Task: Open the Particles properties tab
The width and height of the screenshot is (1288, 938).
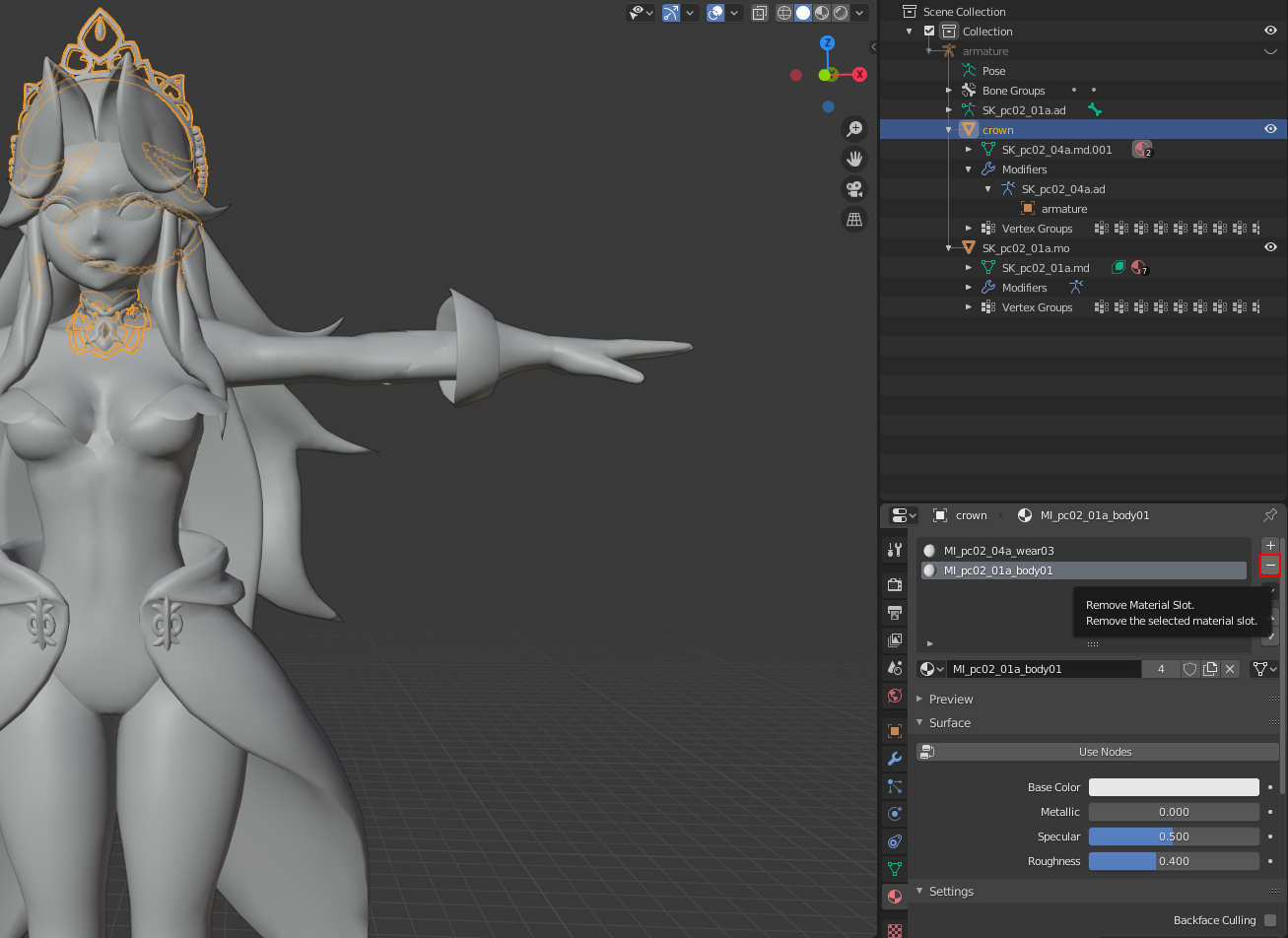Action: pyautogui.click(x=895, y=786)
